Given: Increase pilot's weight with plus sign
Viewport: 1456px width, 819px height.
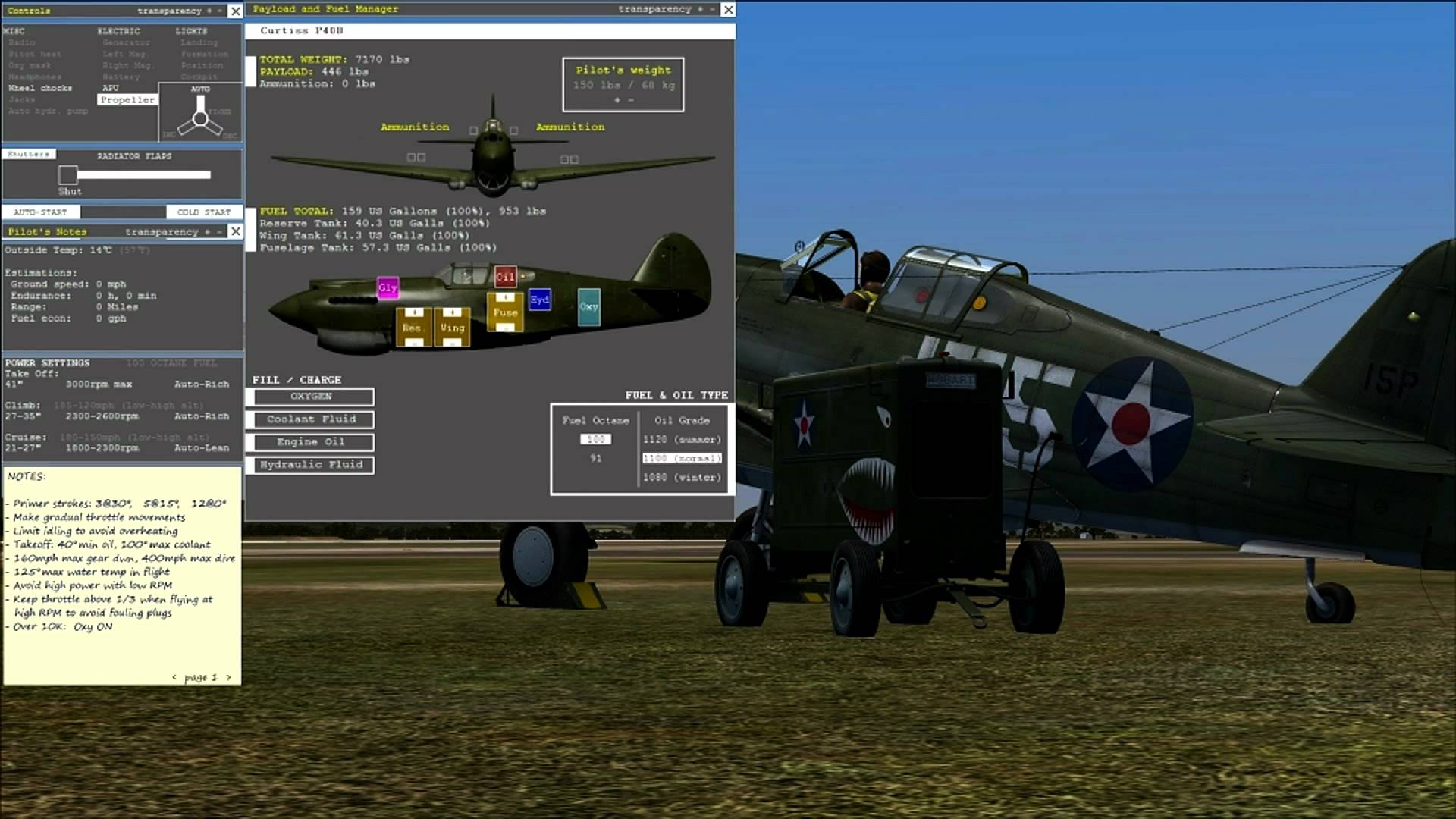Looking at the screenshot, I should click(617, 99).
